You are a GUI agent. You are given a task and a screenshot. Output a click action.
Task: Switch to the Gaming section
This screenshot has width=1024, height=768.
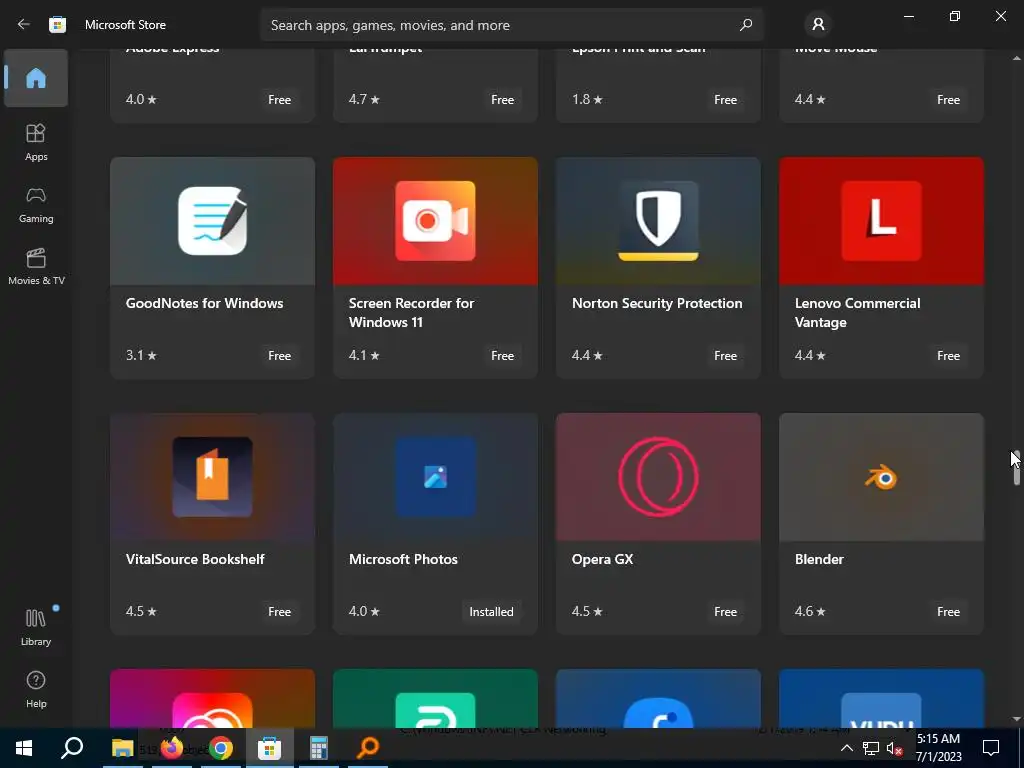click(36, 205)
